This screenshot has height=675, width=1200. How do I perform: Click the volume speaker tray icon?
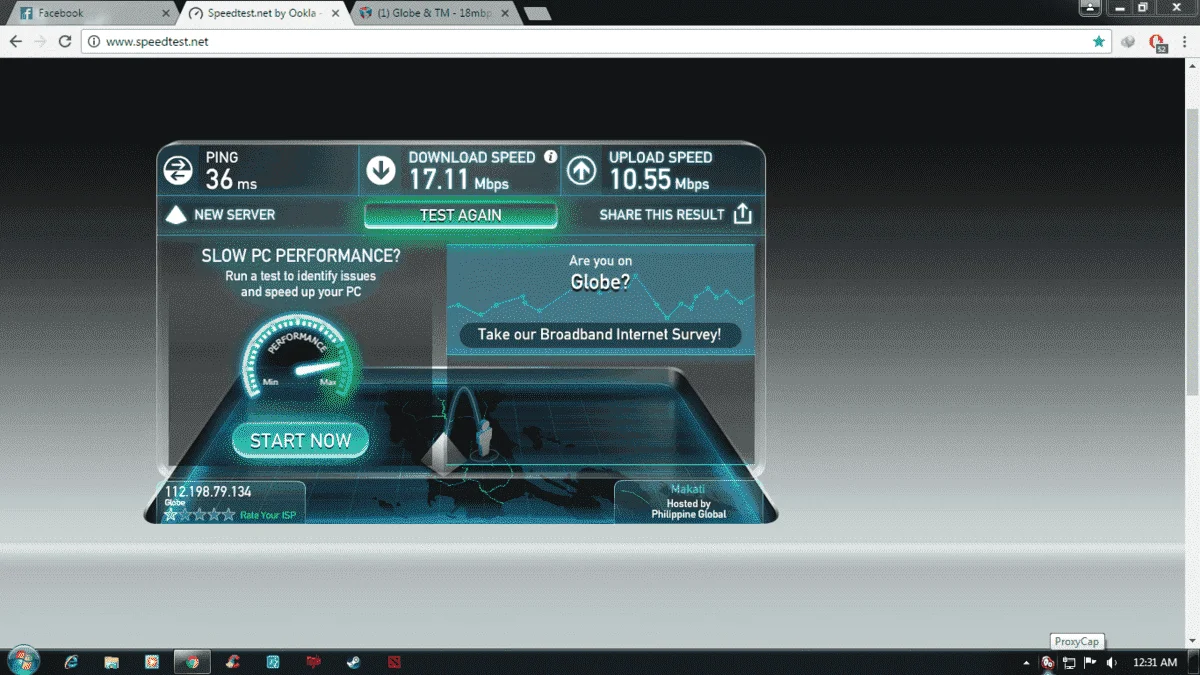pos(1111,662)
